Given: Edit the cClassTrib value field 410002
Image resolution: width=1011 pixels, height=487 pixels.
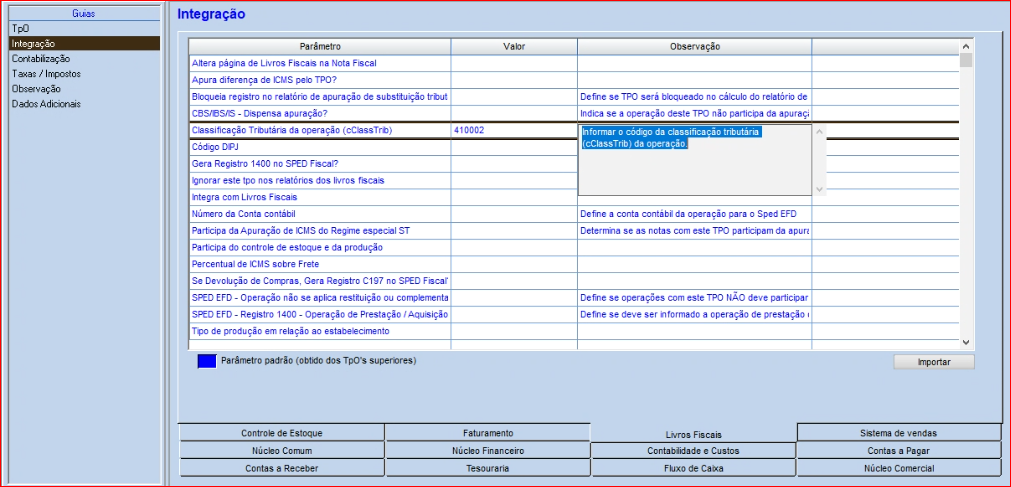Looking at the screenshot, I should click(513, 131).
